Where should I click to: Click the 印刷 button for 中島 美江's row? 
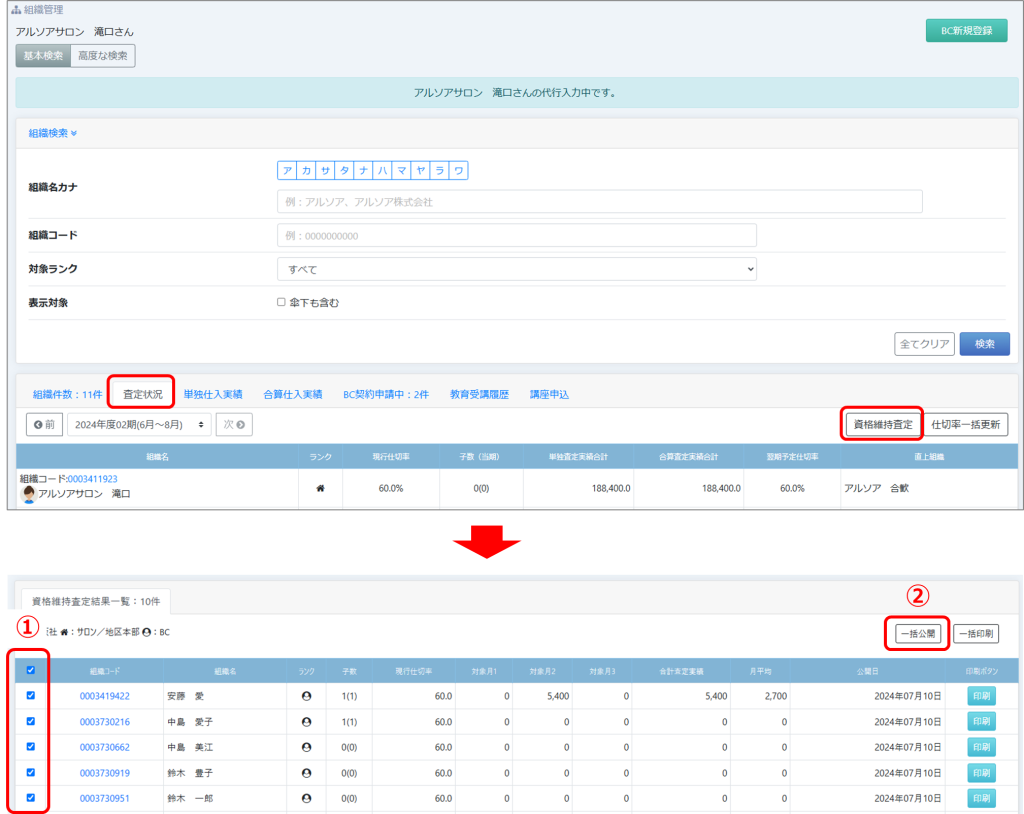[981, 747]
